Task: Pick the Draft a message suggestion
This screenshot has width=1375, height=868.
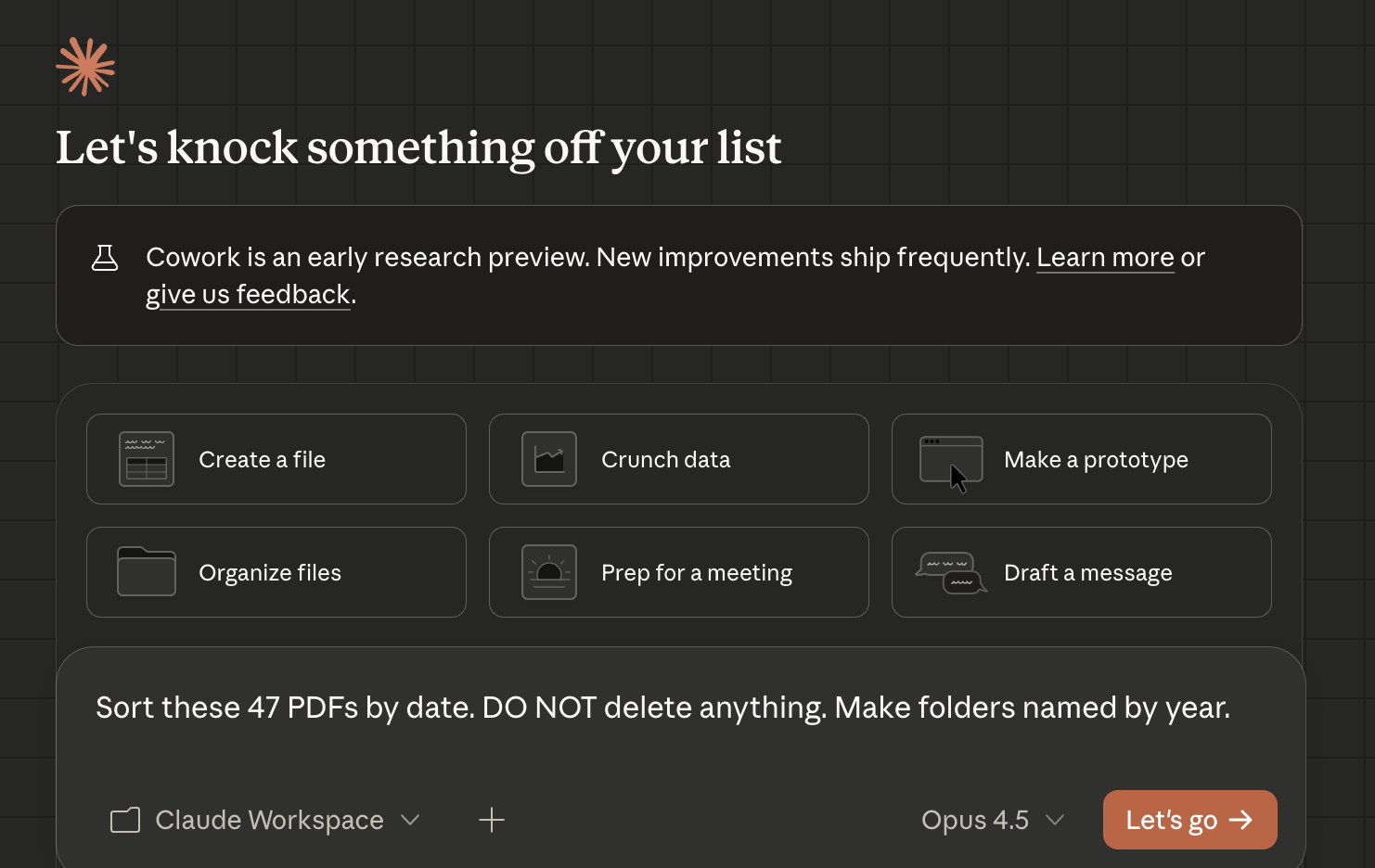Action: [1081, 572]
